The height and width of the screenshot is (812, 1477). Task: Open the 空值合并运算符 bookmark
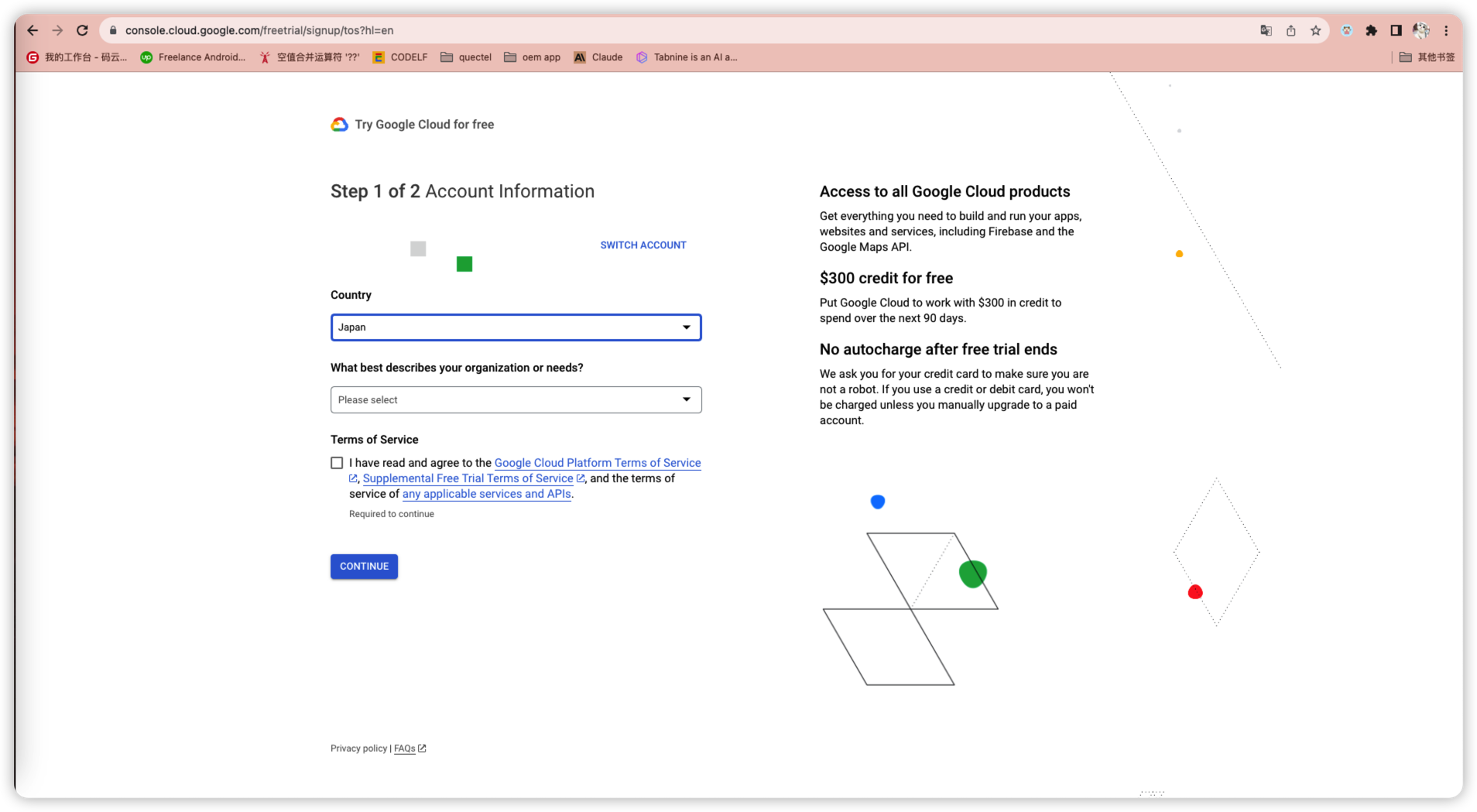click(x=309, y=57)
